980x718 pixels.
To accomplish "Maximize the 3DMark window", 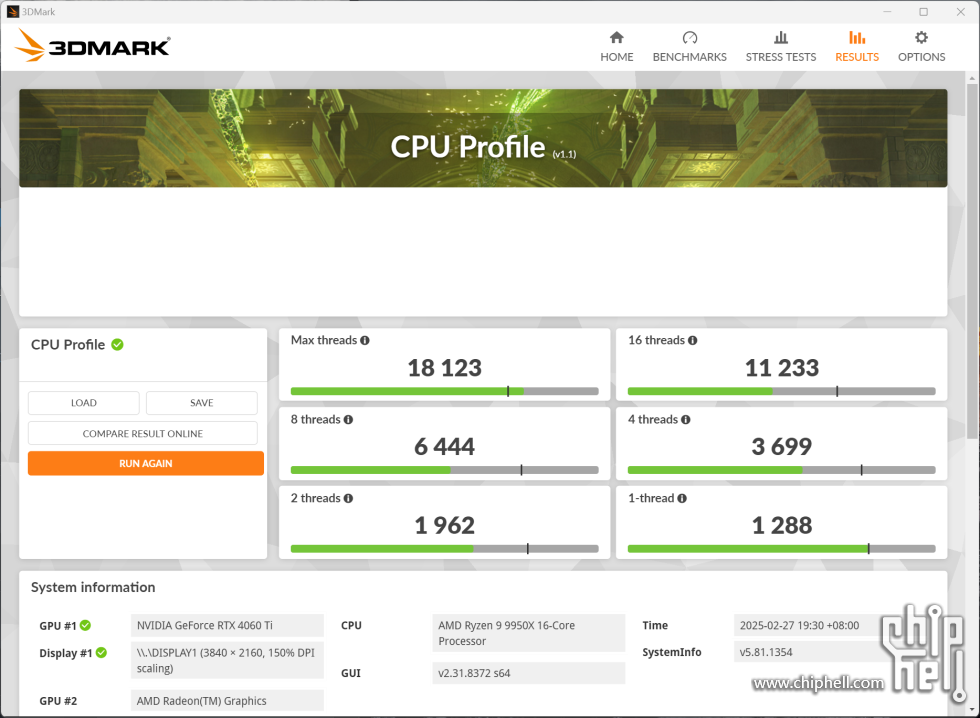I will click(923, 12).
